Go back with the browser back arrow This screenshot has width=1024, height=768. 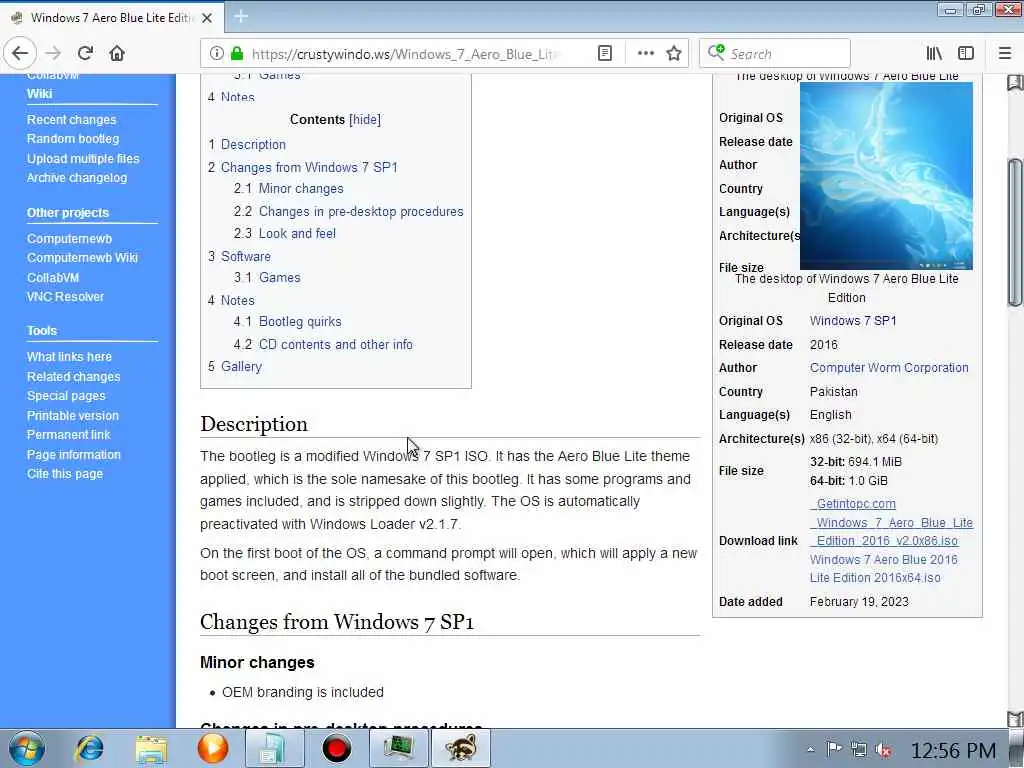click(20, 54)
